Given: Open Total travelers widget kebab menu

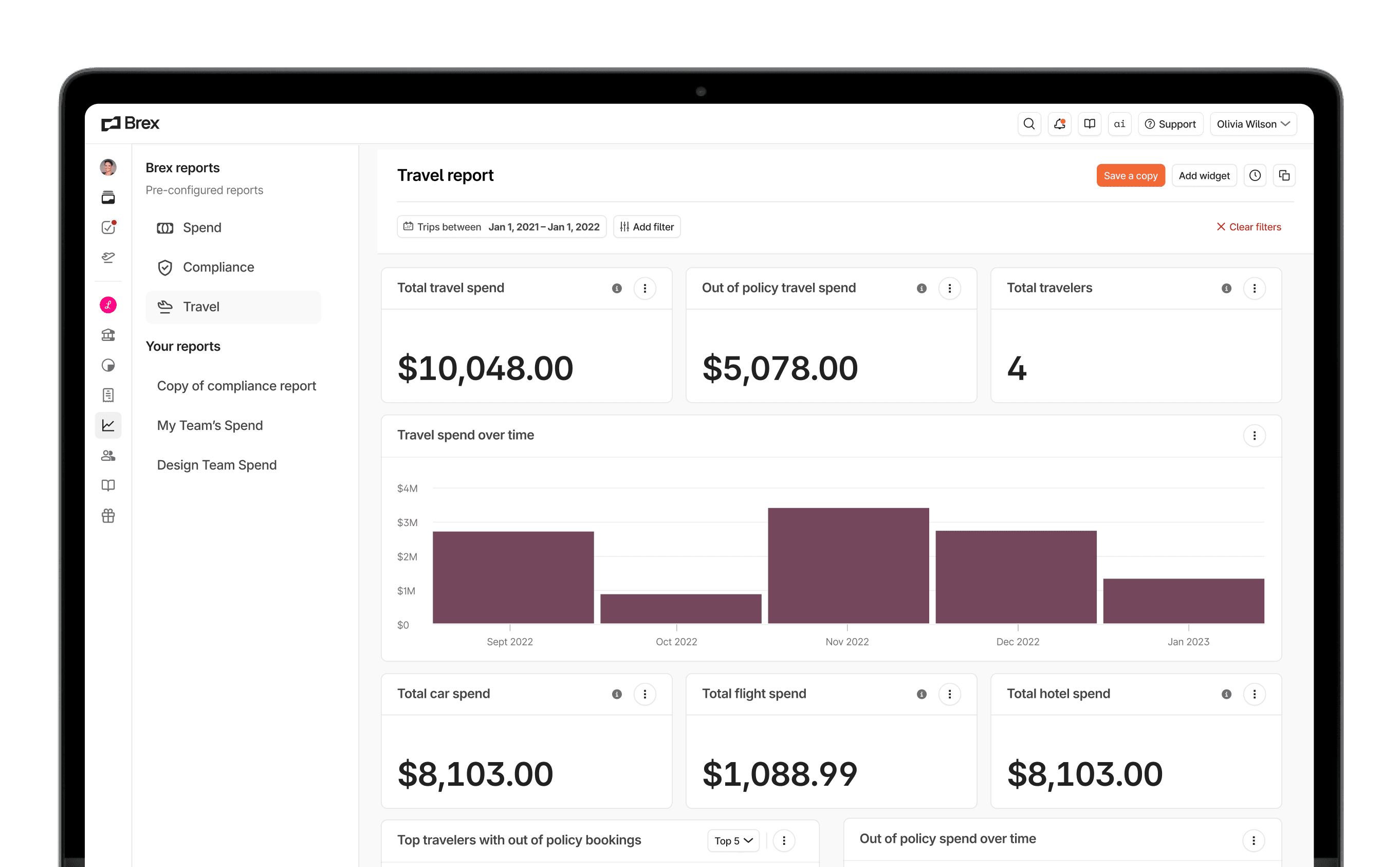Looking at the screenshot, I should (1254, 288).
